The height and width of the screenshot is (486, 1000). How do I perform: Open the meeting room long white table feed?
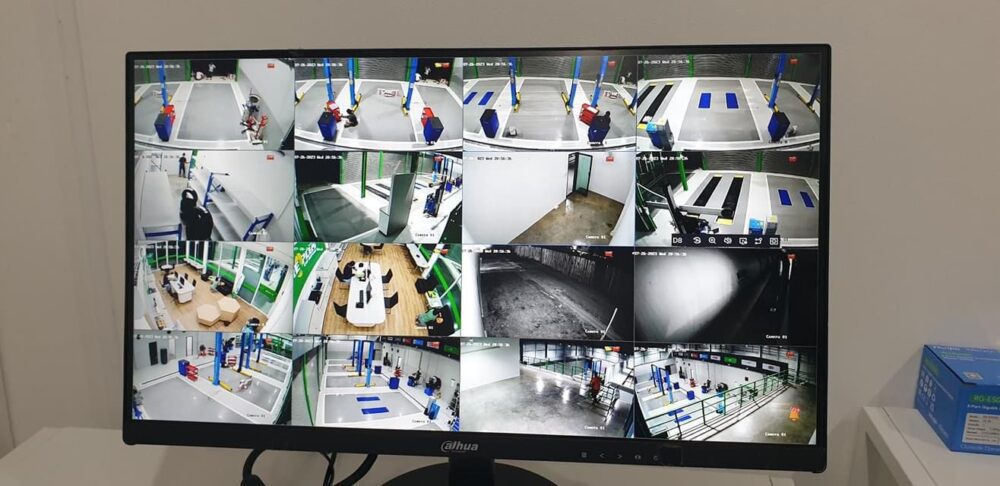point(377,288)
